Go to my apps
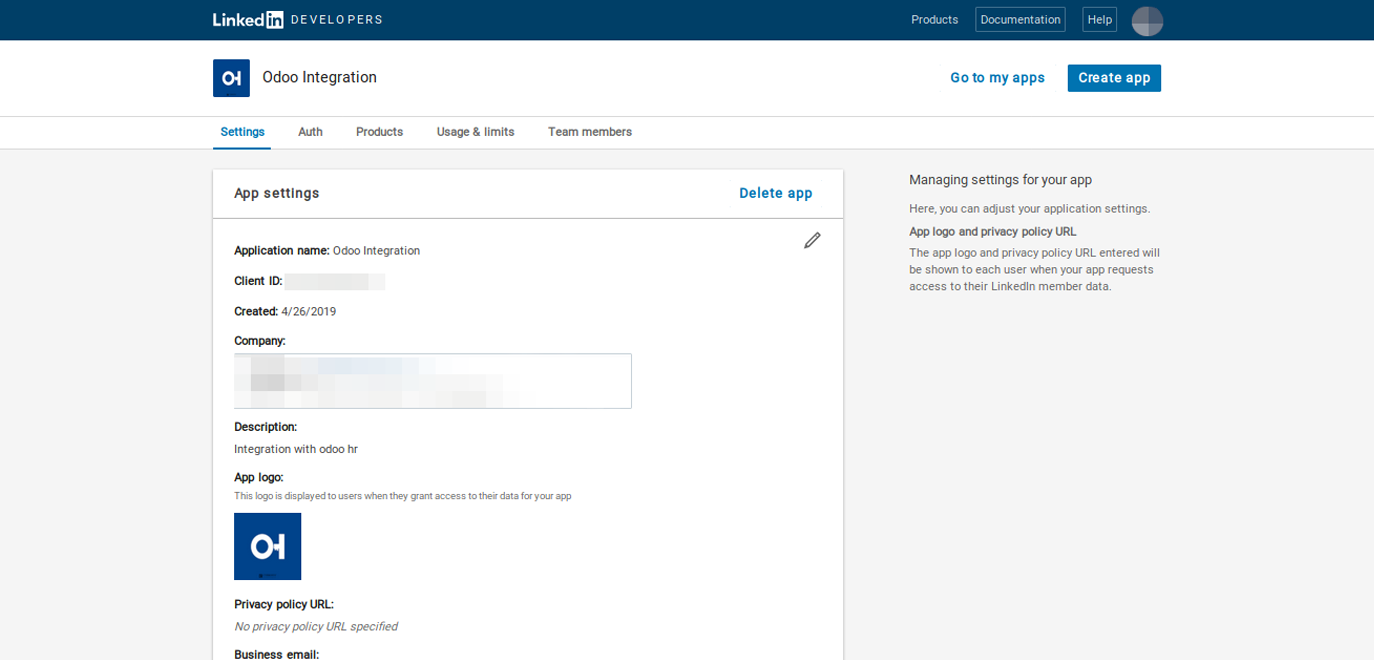1374x660 pixels. point(997,78)
